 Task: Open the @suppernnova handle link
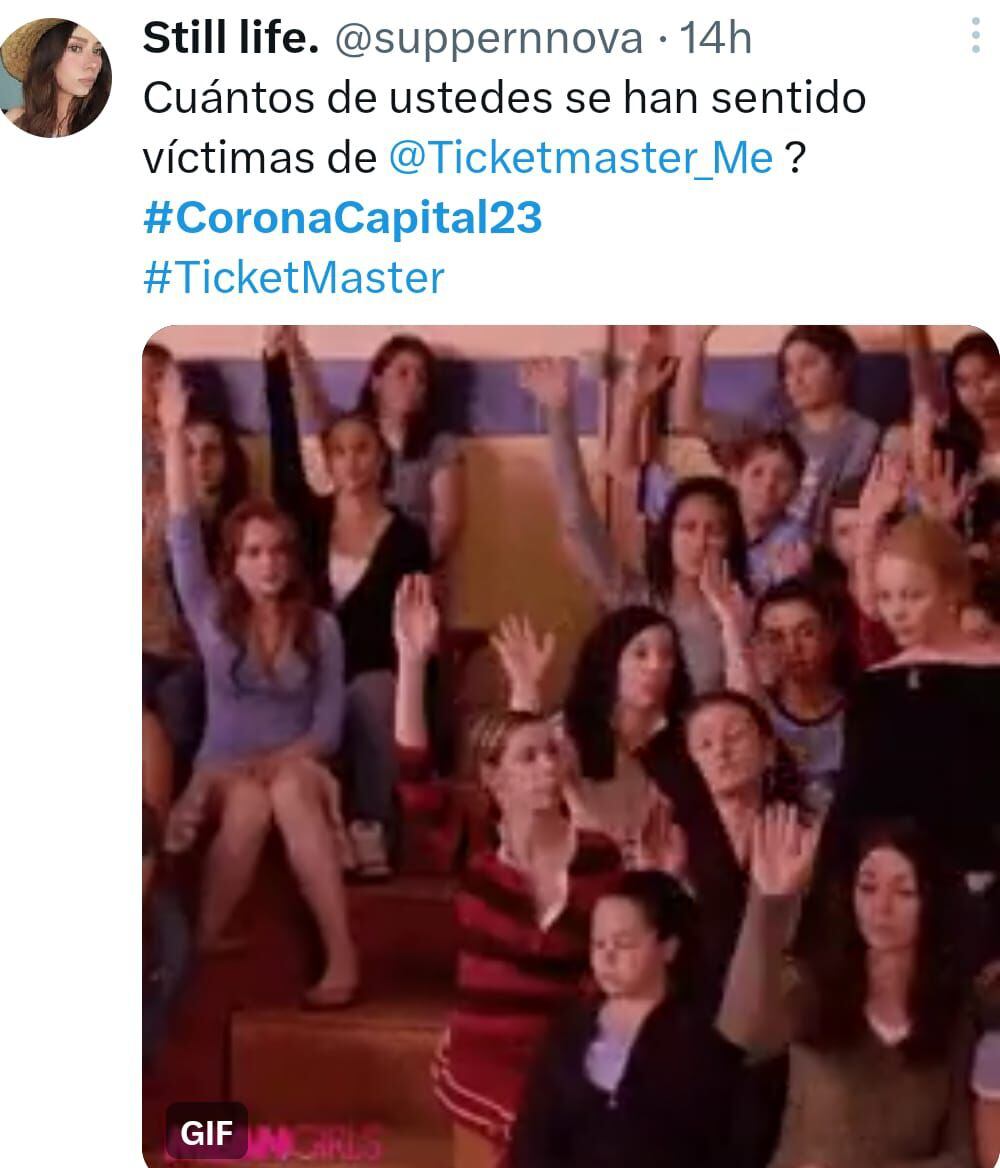pyautogui.click(x=488, y=39)
